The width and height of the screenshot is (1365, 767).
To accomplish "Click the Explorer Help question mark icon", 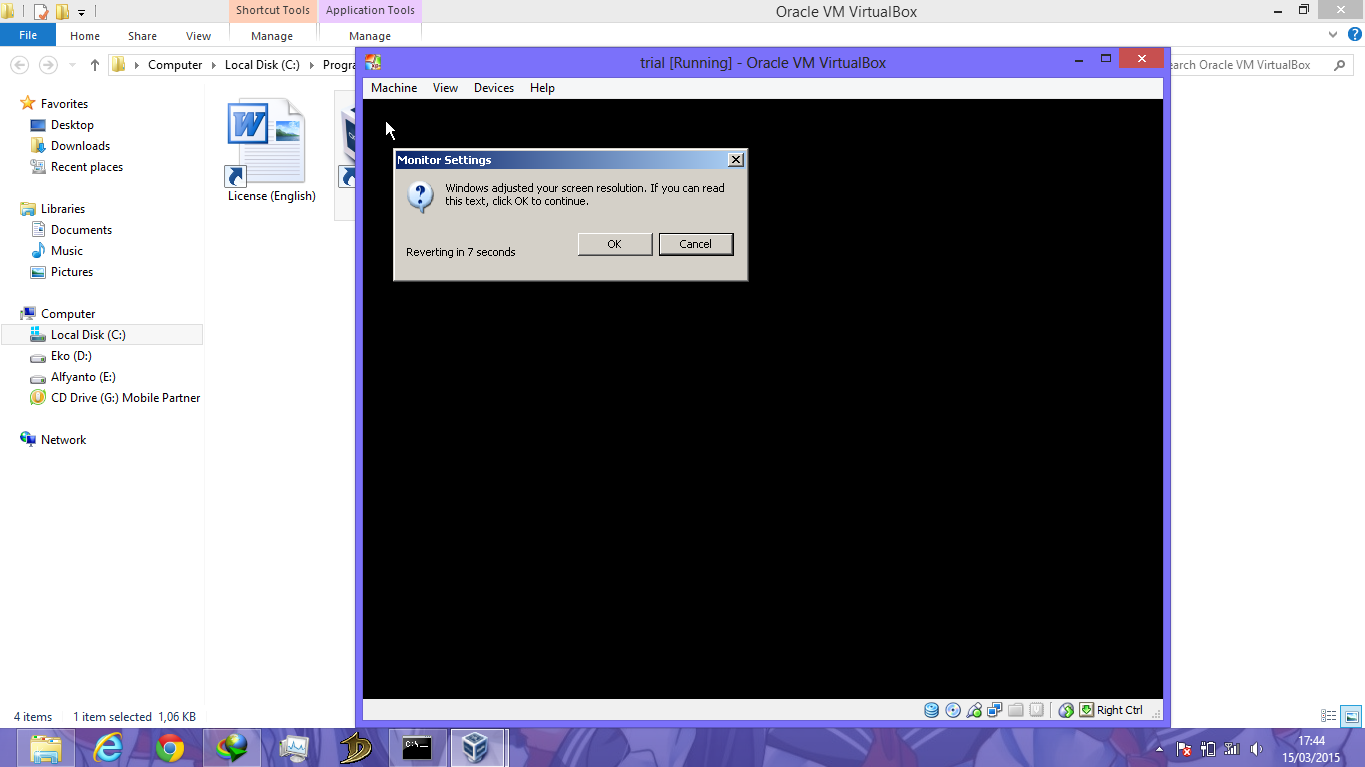I will pyautogui.click(x=1355, y=34).
